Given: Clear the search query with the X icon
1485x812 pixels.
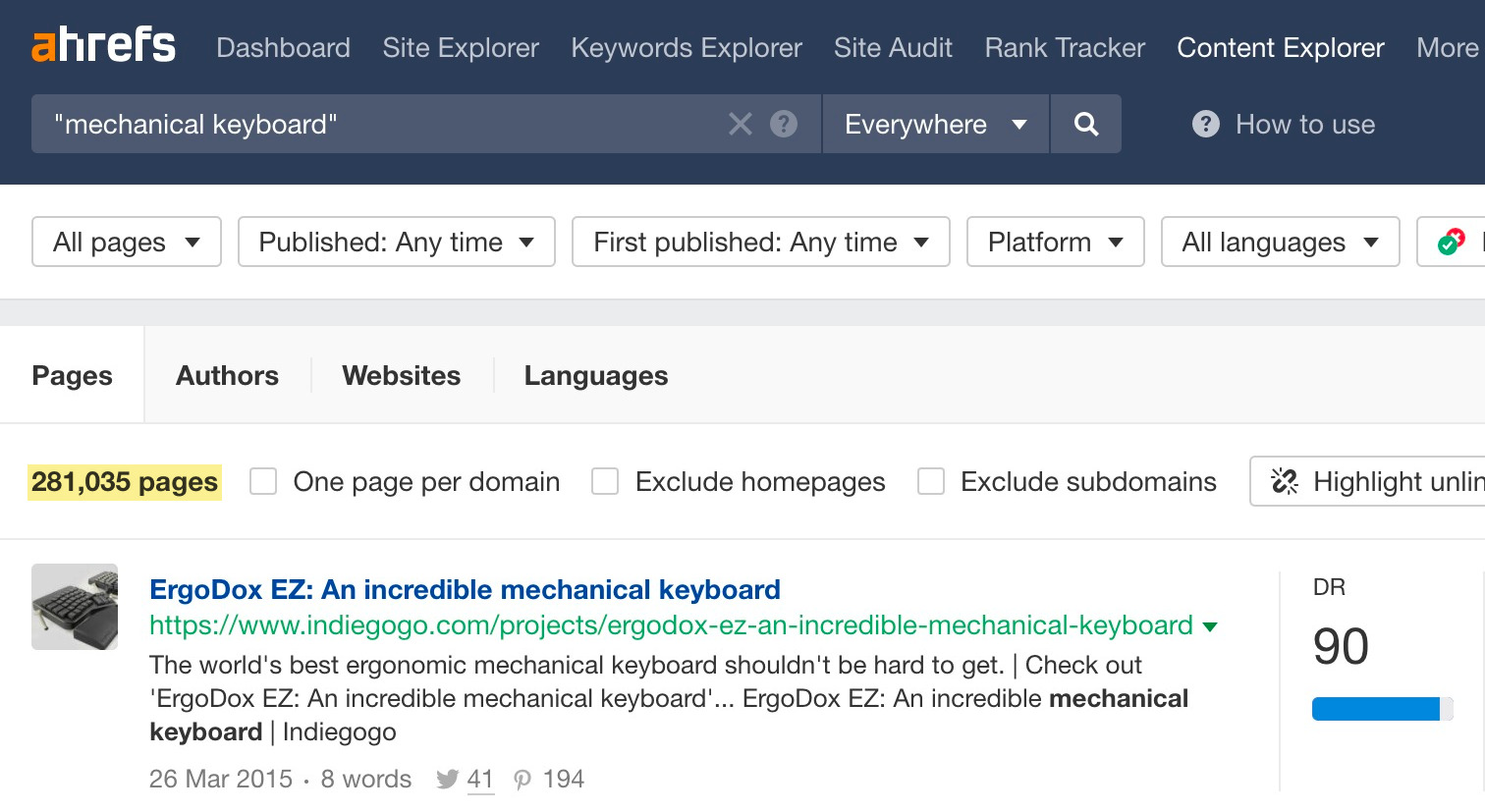Looking at the screenshot, I should pos(741,124).
